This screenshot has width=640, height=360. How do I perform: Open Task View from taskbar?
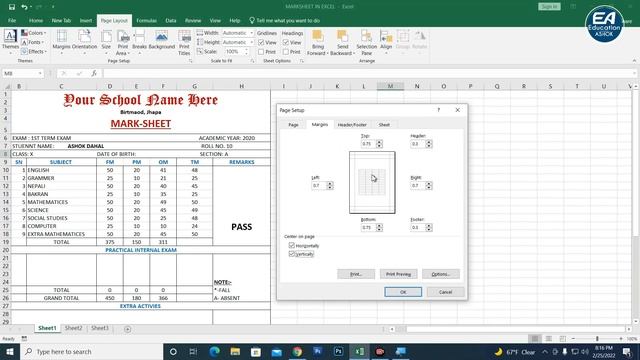tap(193, 351)
